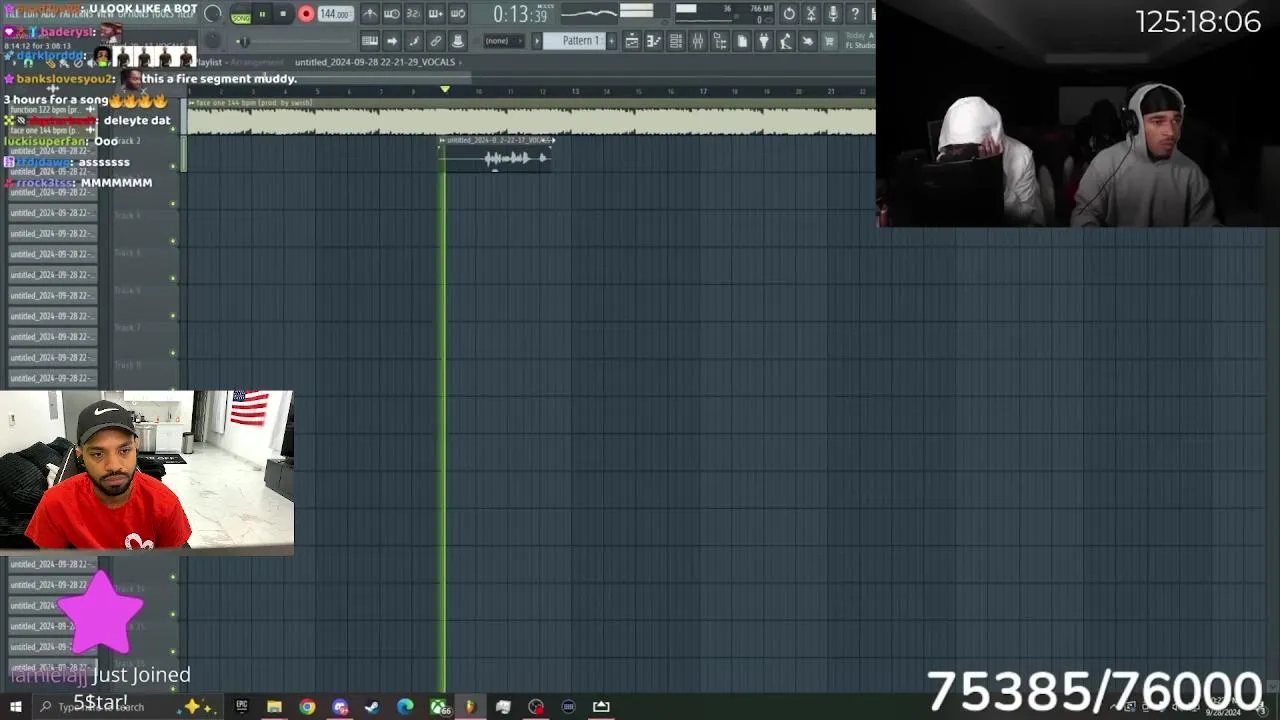Click the Playlist breadcrumb label

coord(210,62)
